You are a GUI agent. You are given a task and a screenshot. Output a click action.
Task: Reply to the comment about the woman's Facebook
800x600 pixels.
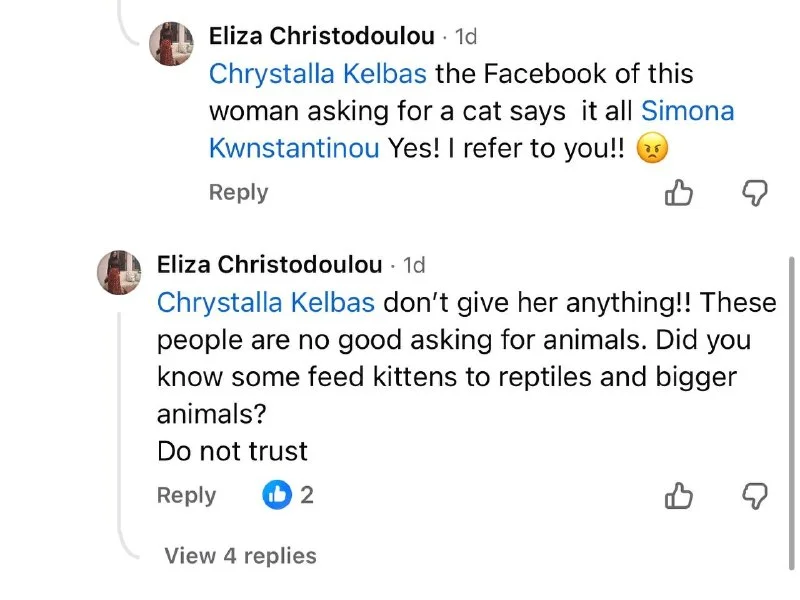tap(238, 192)
